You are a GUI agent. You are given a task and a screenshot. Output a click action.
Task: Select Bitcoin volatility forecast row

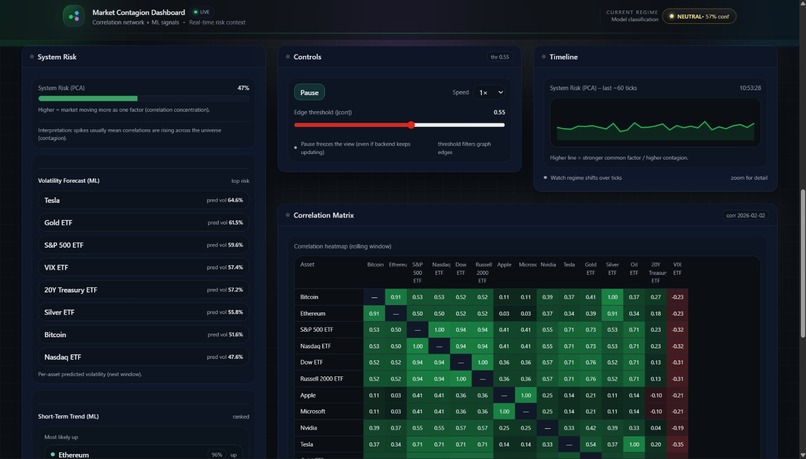coord(143,335)
